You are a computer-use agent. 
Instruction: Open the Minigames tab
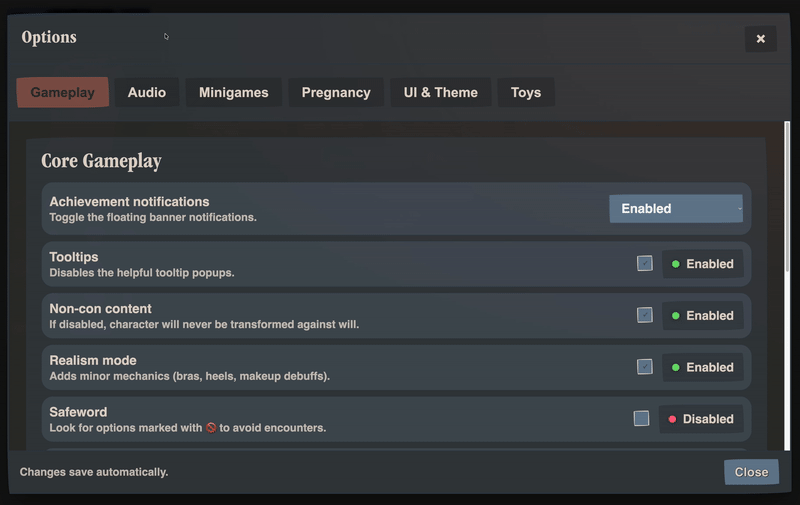pyautogui.click(x=233, y=92)
